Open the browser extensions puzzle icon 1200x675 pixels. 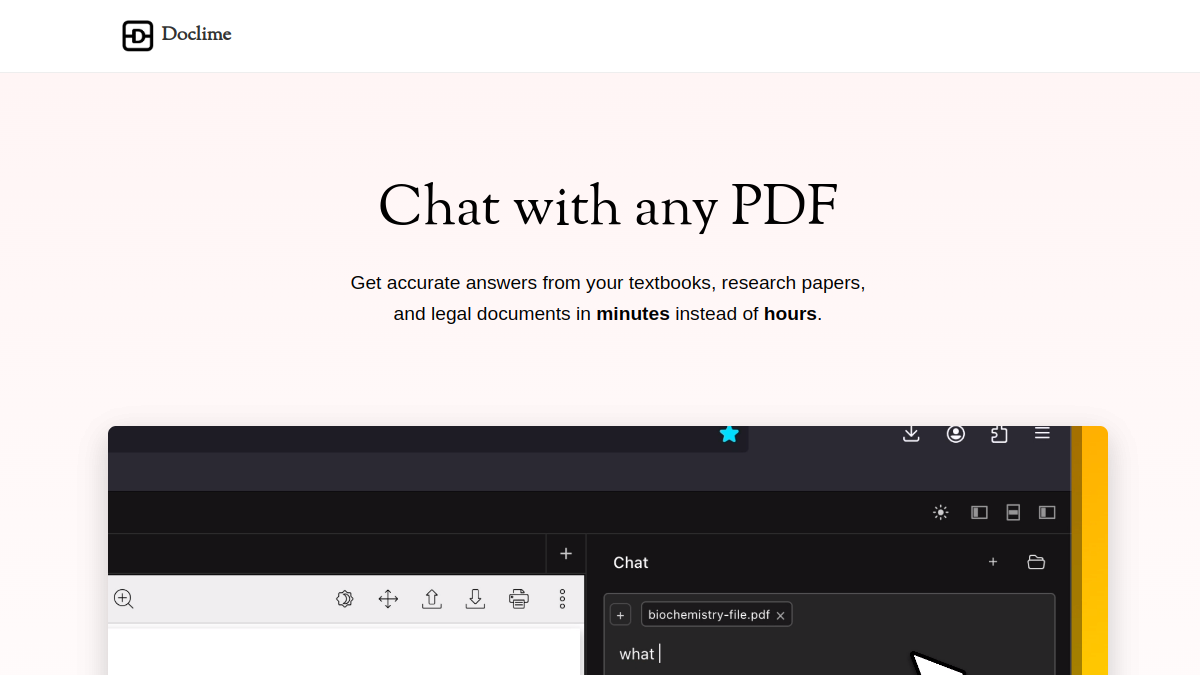tap(999, 434)
